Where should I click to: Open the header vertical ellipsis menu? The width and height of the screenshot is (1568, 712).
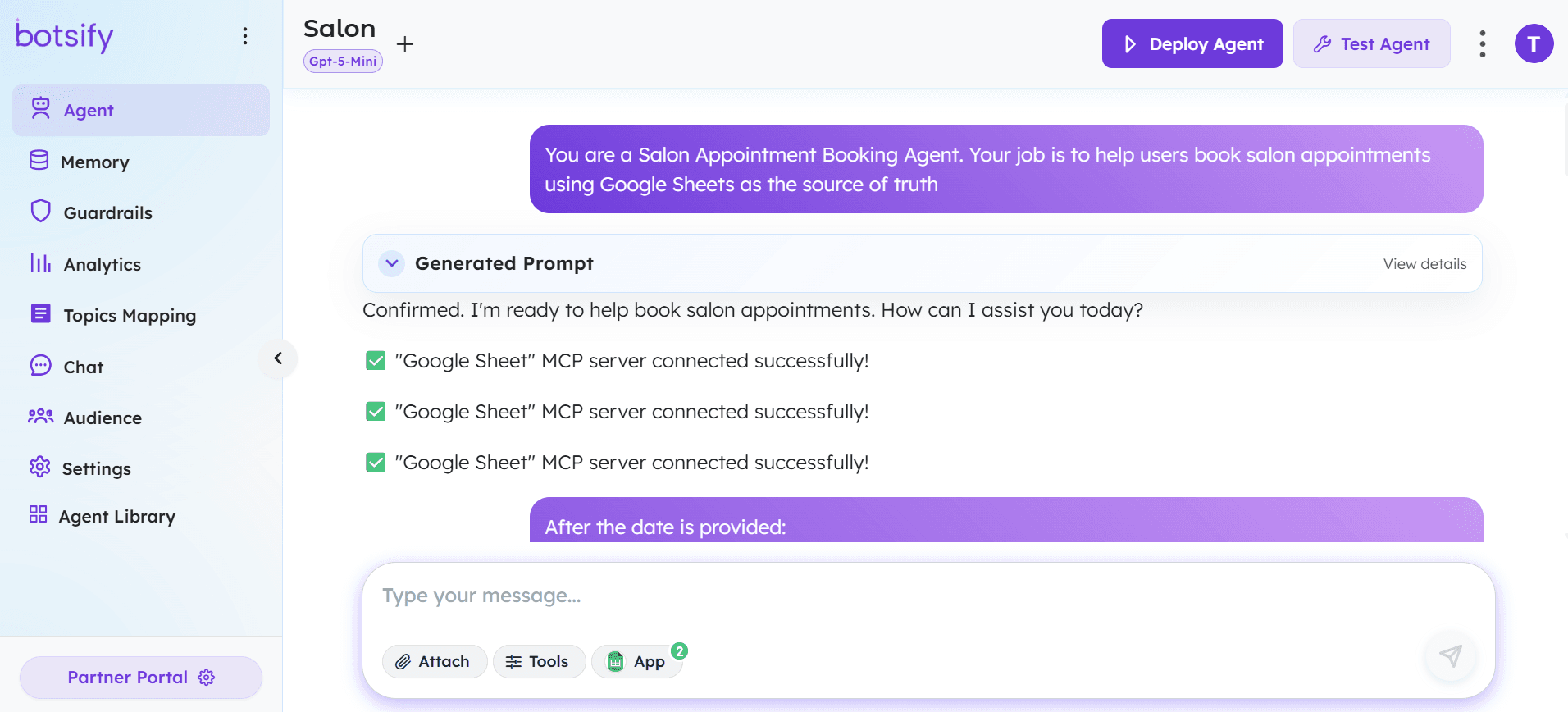1482,44
